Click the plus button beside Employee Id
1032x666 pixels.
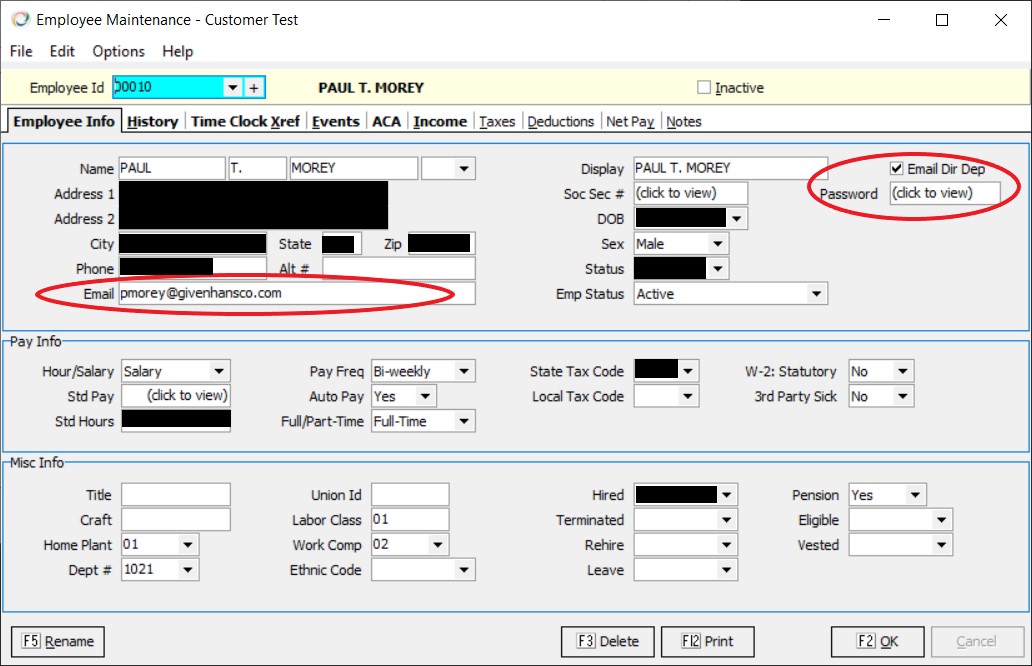pos(254,88)
